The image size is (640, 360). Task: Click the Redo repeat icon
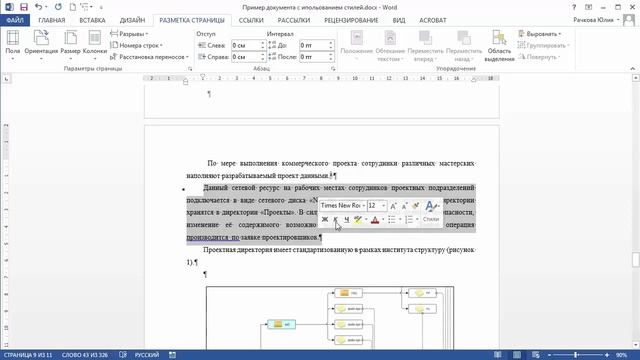[58, 7]
